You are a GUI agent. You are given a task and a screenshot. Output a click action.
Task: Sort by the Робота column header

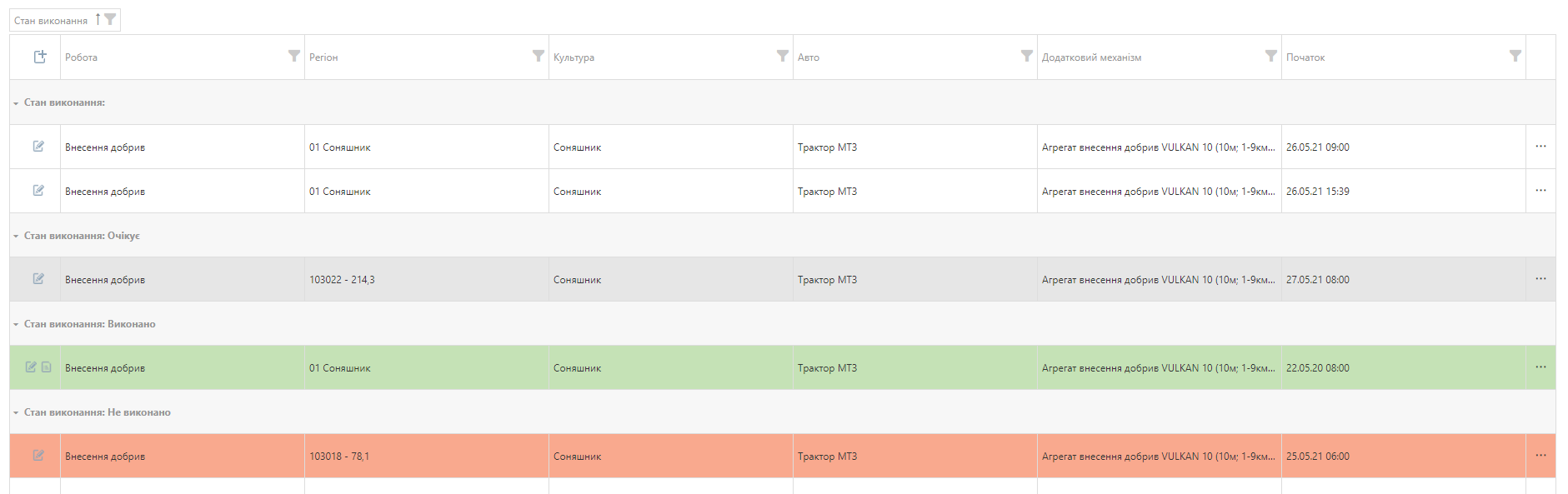point(81,57)
